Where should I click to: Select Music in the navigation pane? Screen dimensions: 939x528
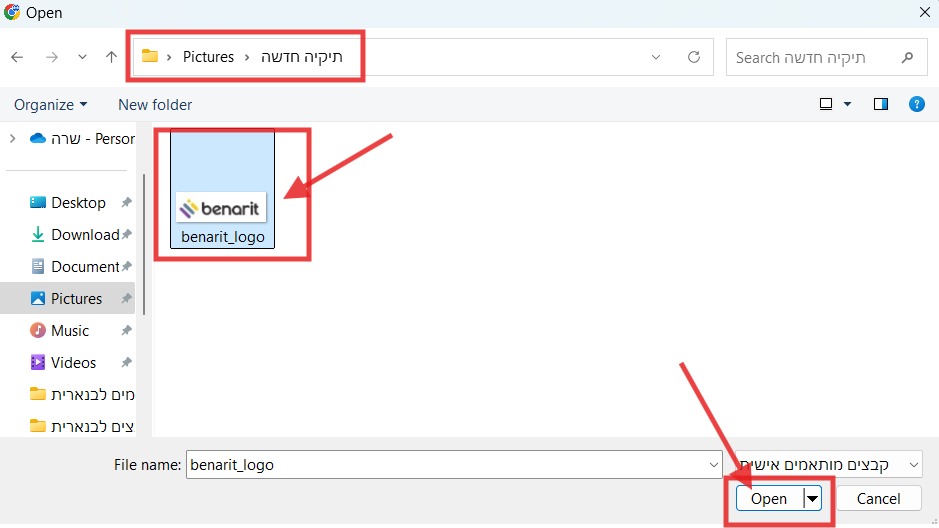tap(70, 331)
